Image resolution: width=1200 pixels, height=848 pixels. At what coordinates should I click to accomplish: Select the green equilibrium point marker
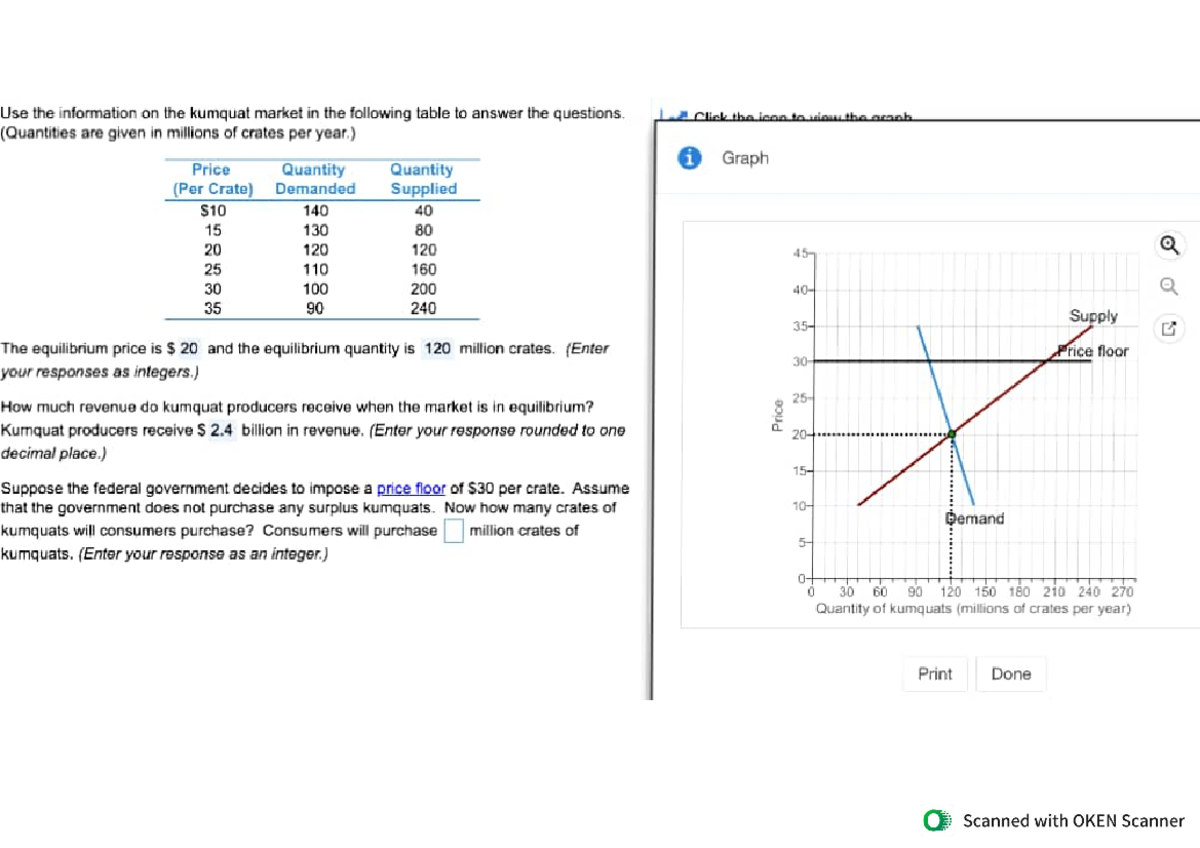[x=950, y=433]
